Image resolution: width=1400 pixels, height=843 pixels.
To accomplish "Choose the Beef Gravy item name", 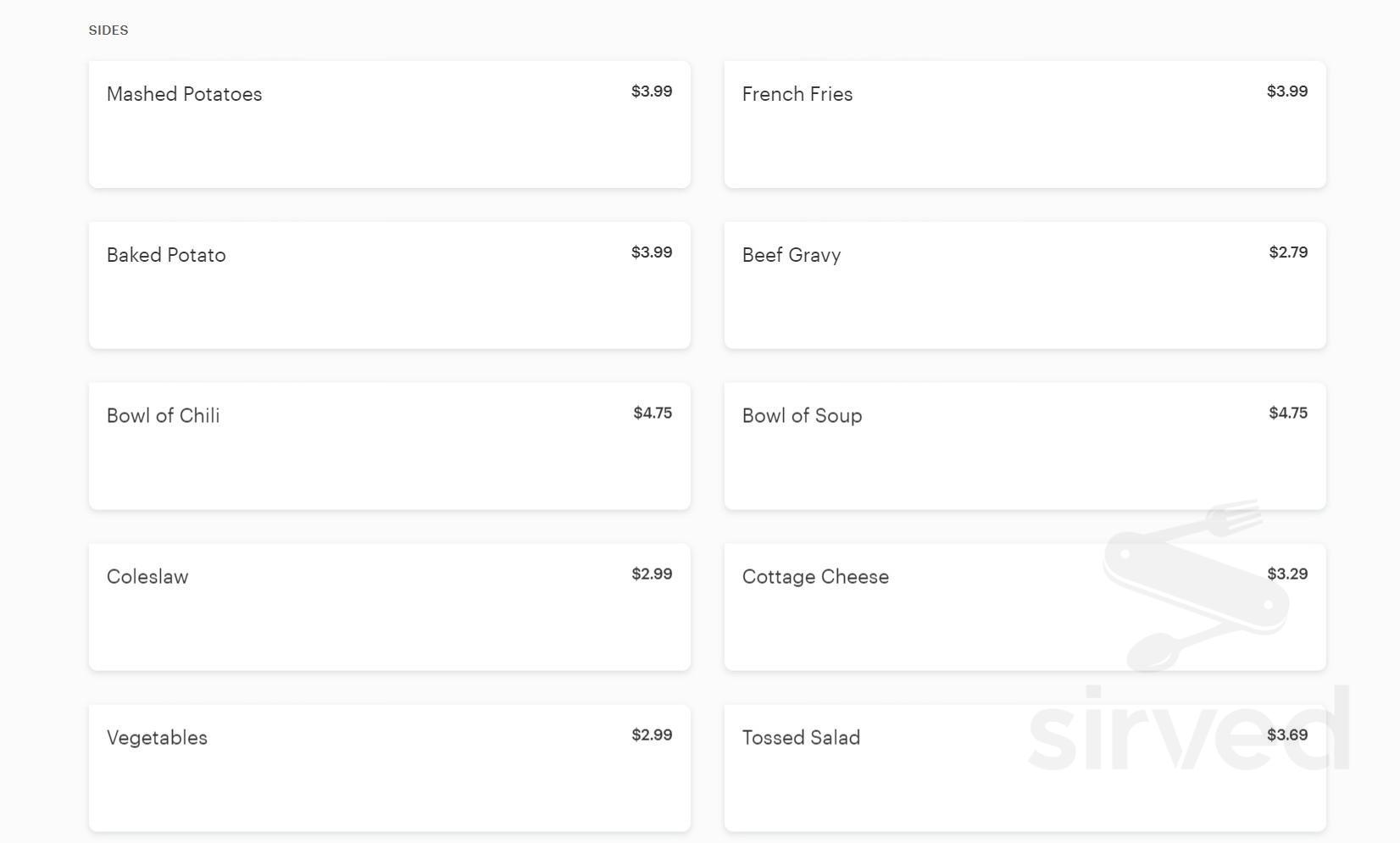I will [x=791, y=255].
